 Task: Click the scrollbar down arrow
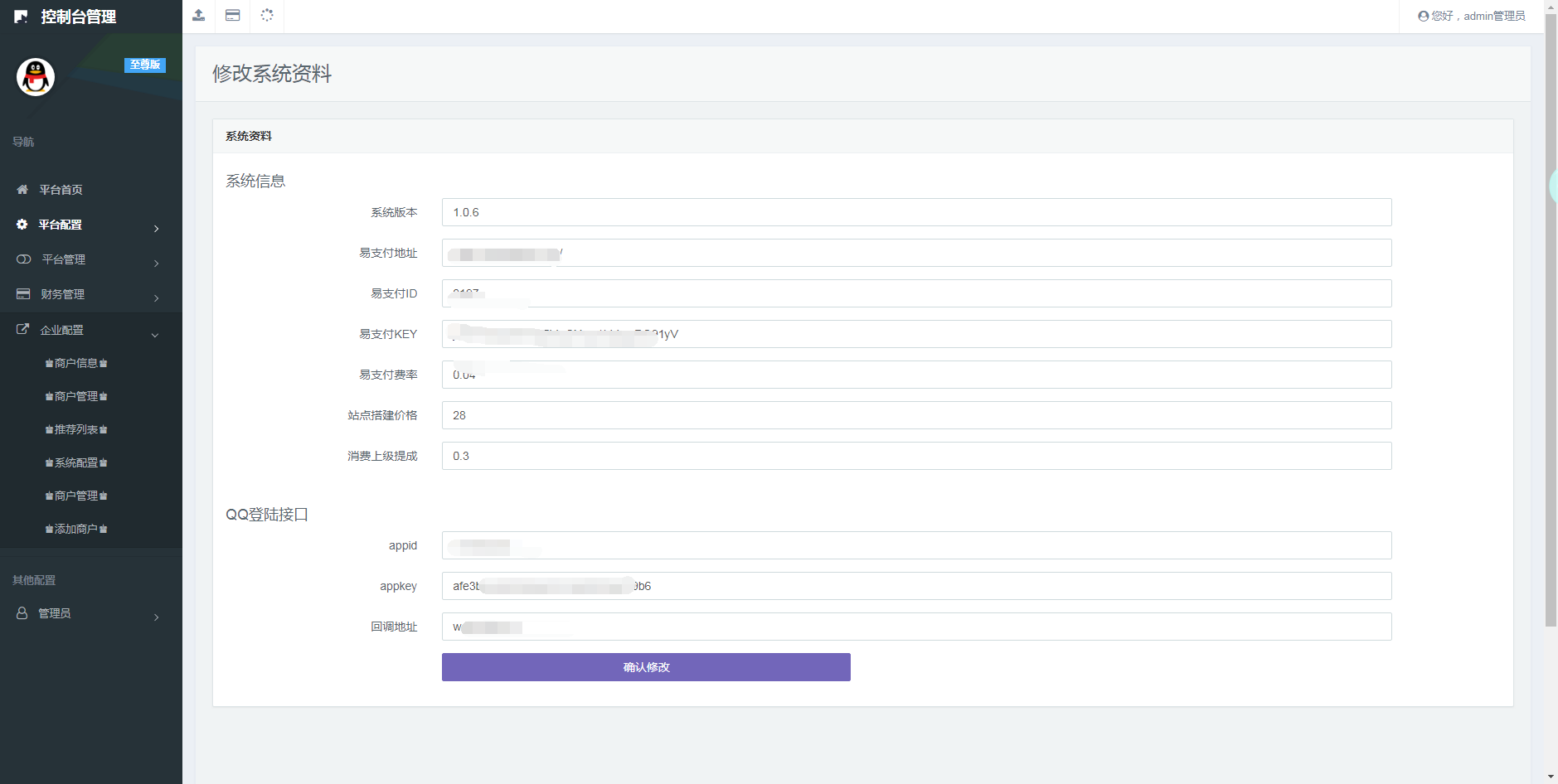point(1551,777)
